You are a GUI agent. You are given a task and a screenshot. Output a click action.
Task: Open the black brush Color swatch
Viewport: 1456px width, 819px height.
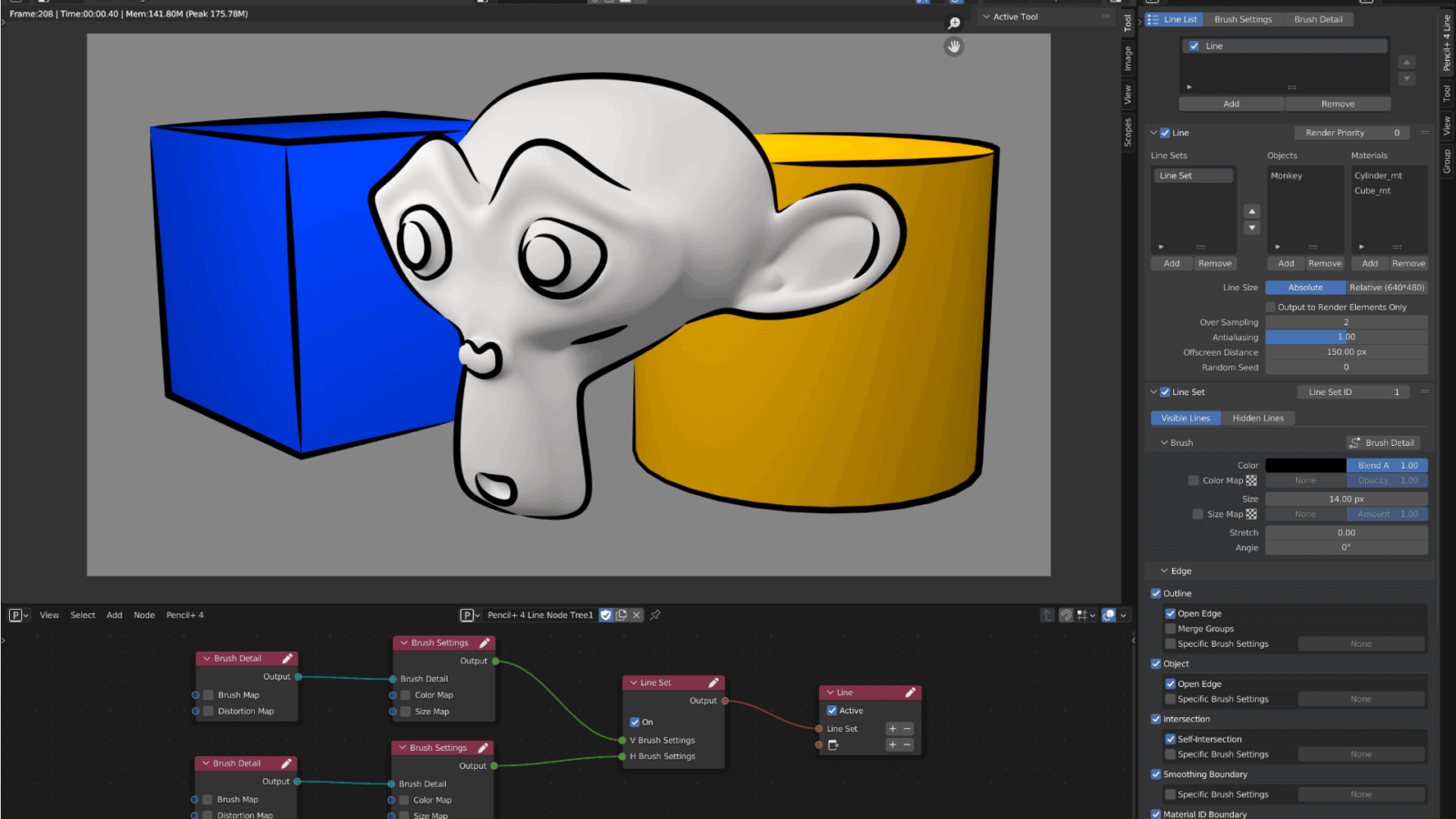(x=1305, y=466)
